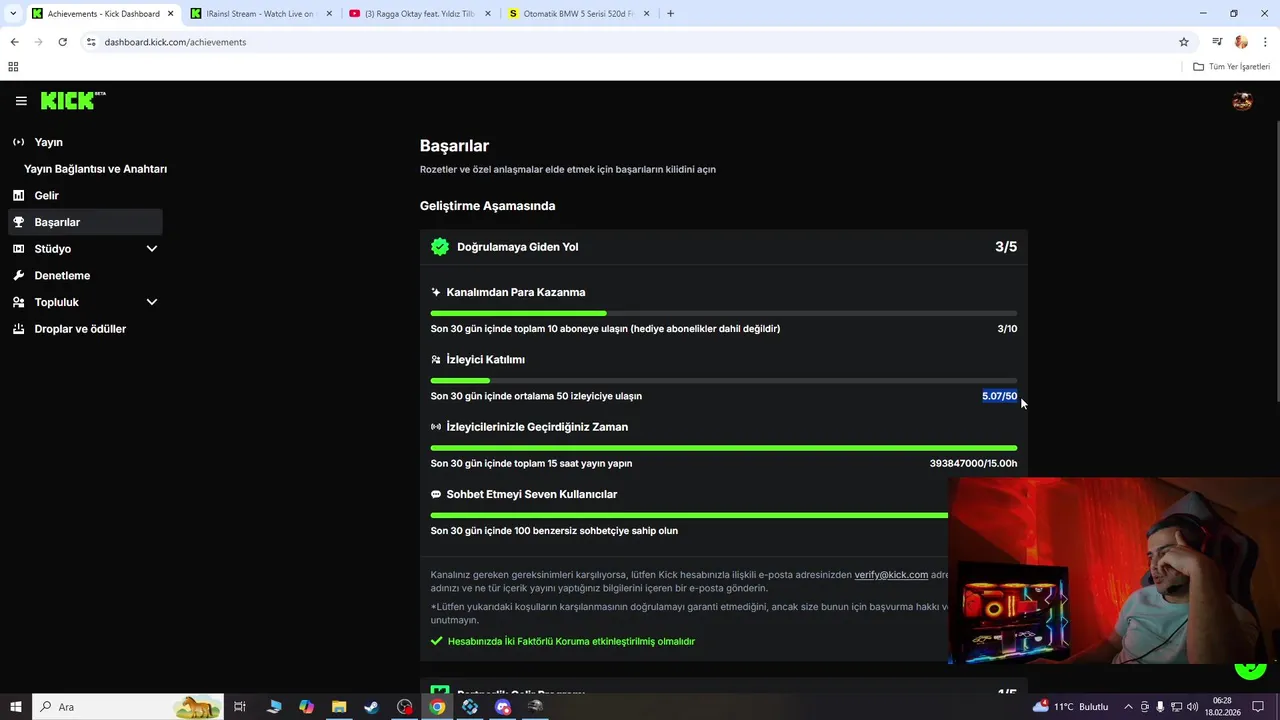This screenshot has width=1280, height=720.
Task: Click the Topluluk people icon
Action: coord(18,302)
